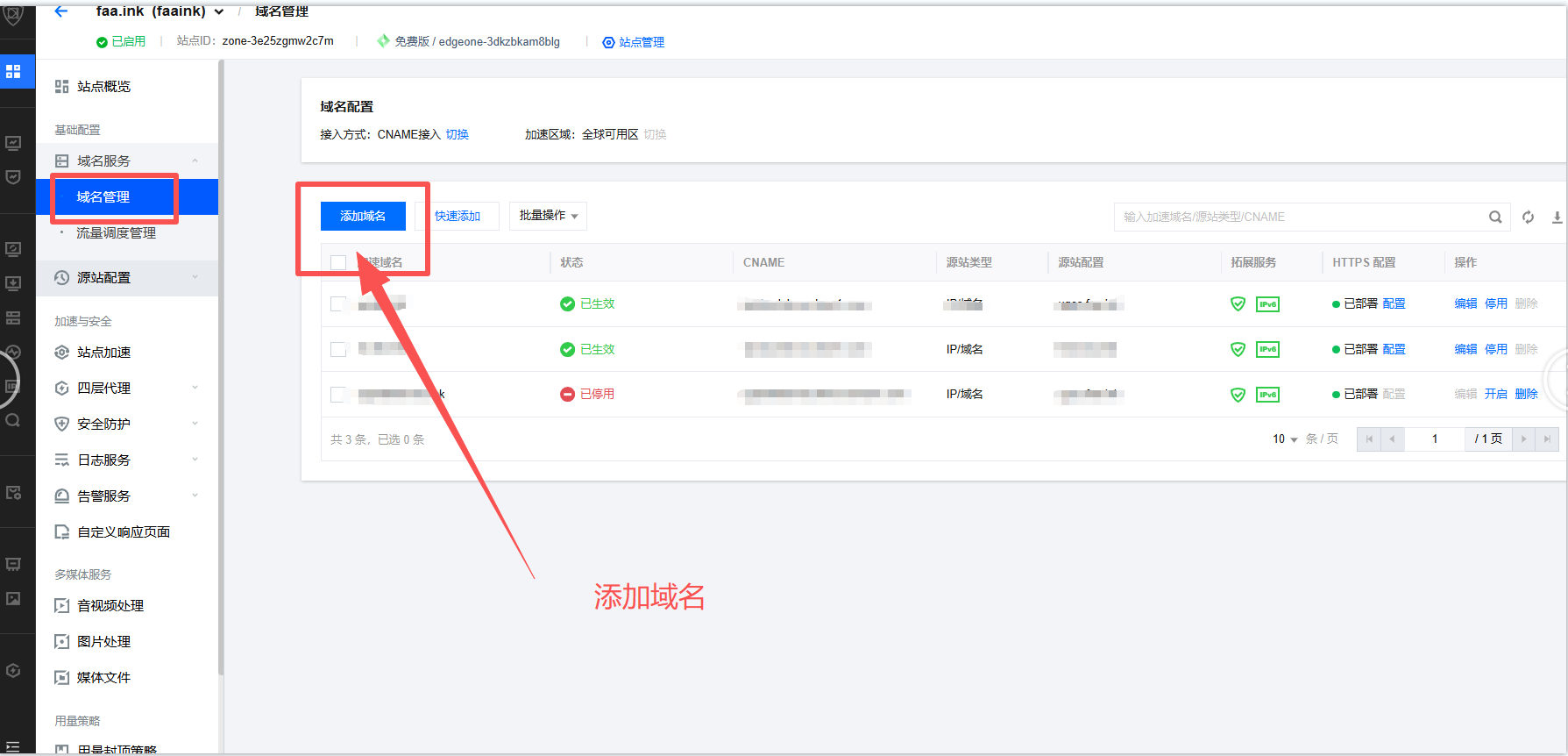Expand the 安全防护 section chevron
Screen dimensions: 1568x756
coord(195,424)
